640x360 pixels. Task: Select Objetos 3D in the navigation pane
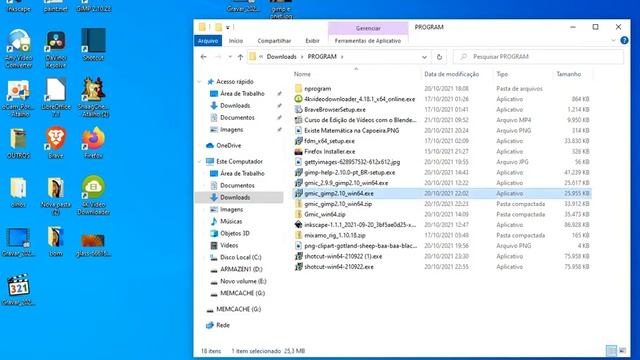235,233
